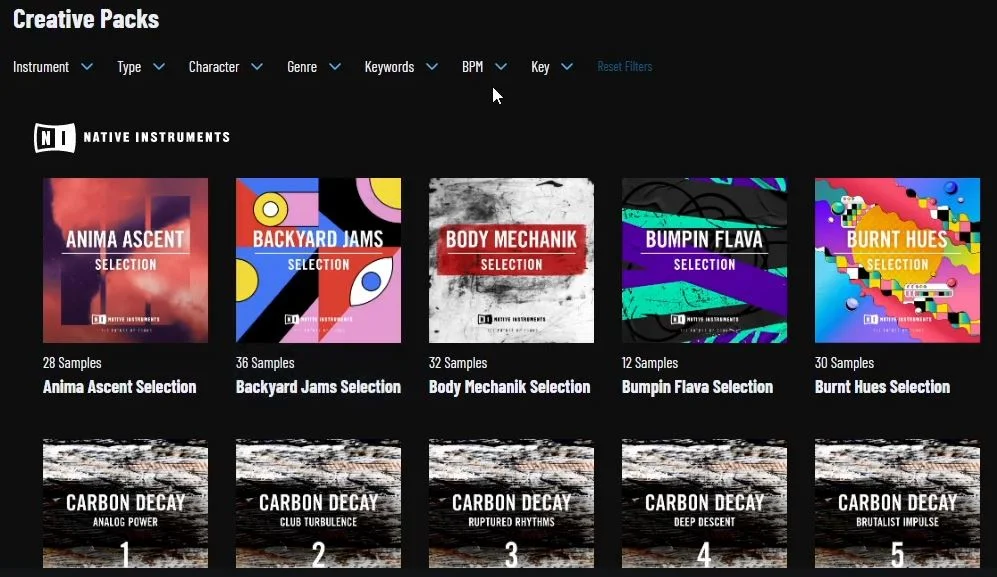Open the Keywords filter dropdown
This screenshot has height=577, width=997.
(x=401, y=67)
